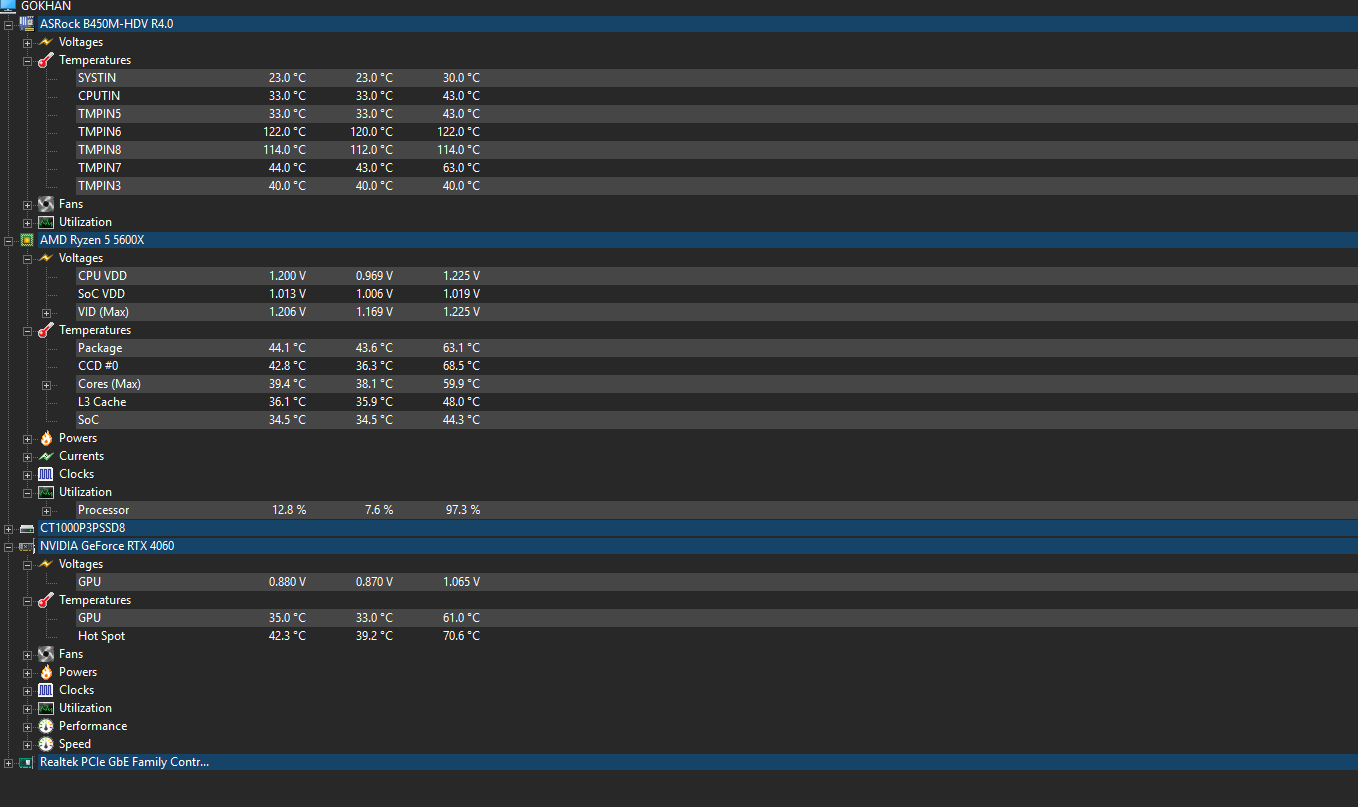Expand the Speed section
Screen dimensions: 1358x807
point(28,745)
